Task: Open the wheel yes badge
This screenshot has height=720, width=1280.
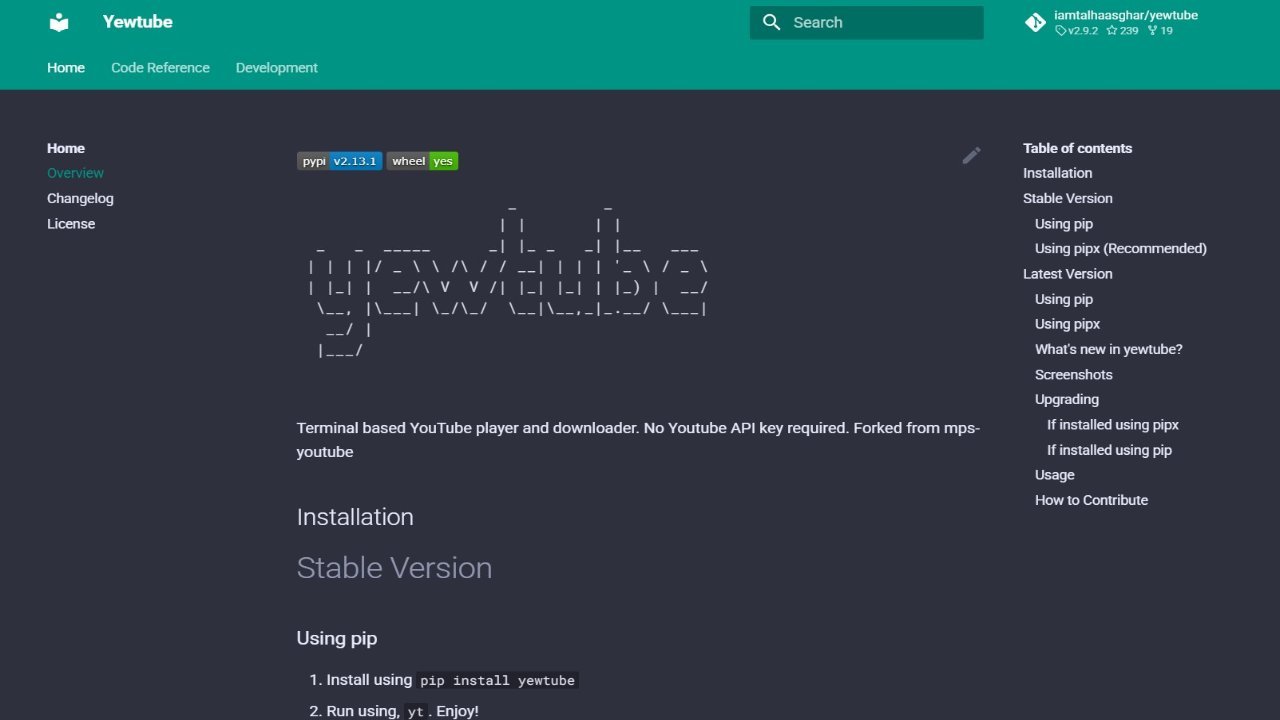Action: [422, 161]
